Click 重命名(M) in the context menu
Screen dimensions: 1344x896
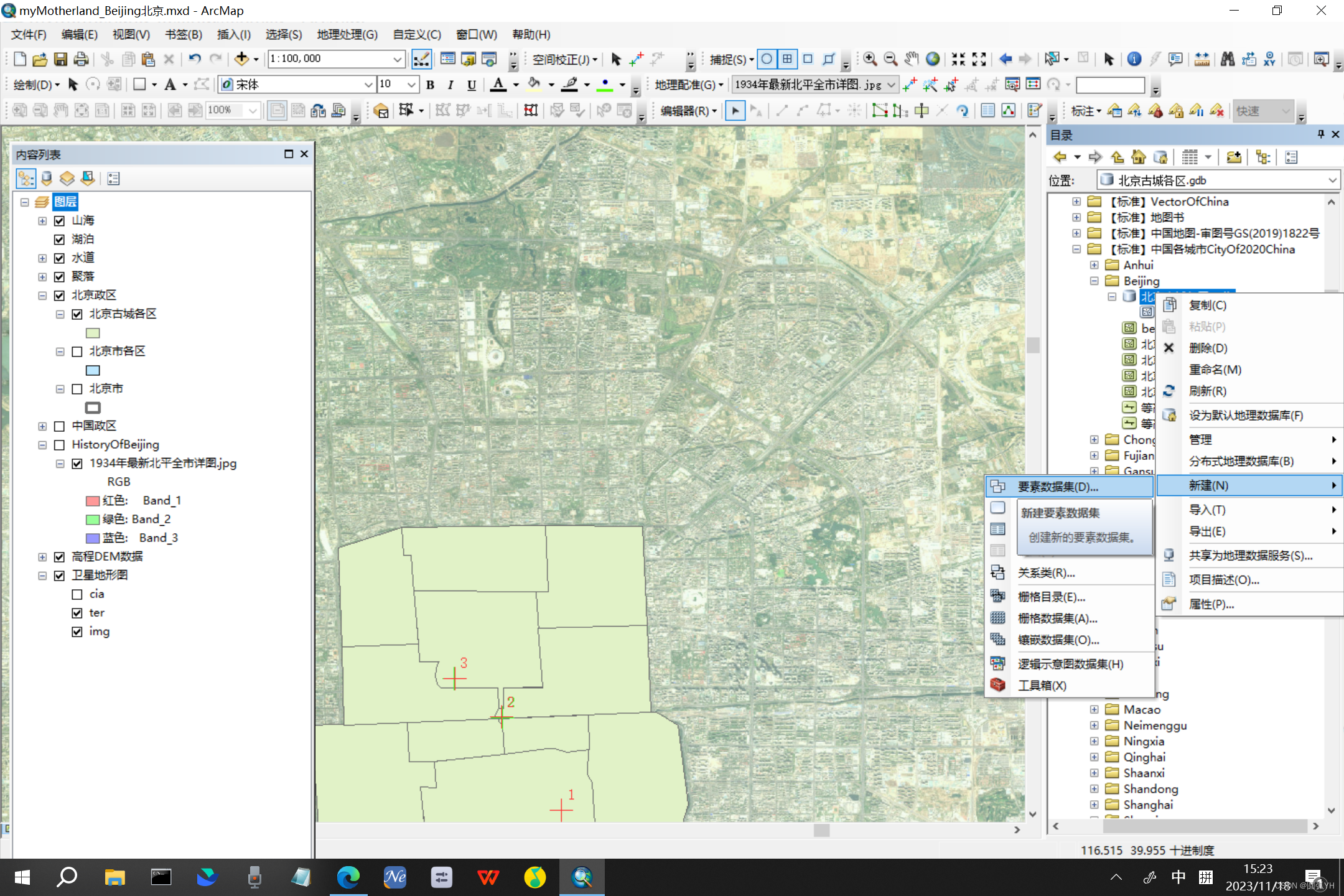pyautogui.click(x=1215, y=370)
